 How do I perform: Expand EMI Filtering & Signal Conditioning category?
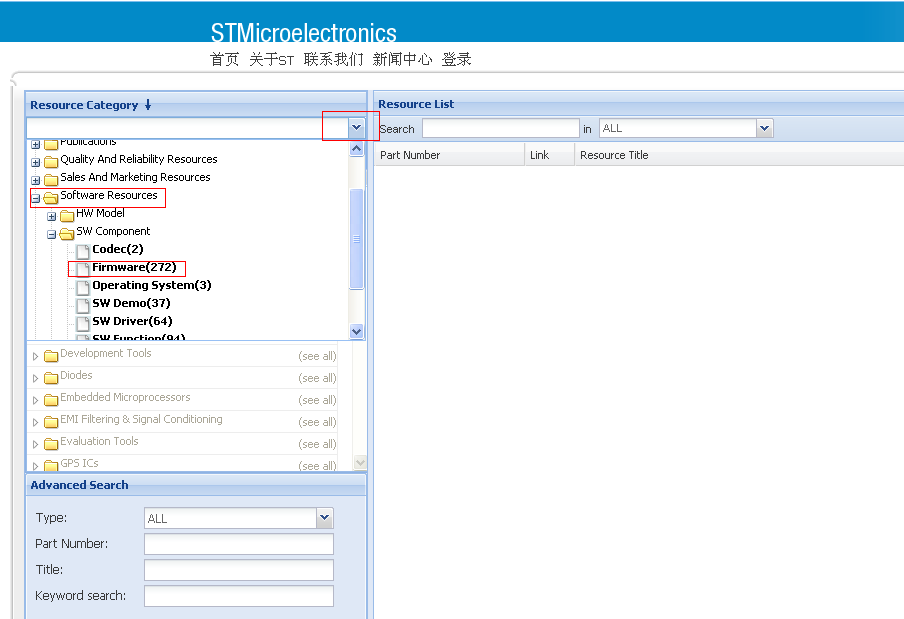(x=35, y=422)
